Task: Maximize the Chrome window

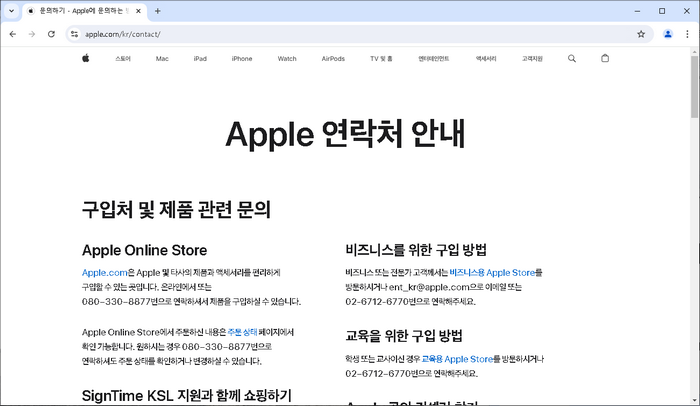Action: [662, 11]
